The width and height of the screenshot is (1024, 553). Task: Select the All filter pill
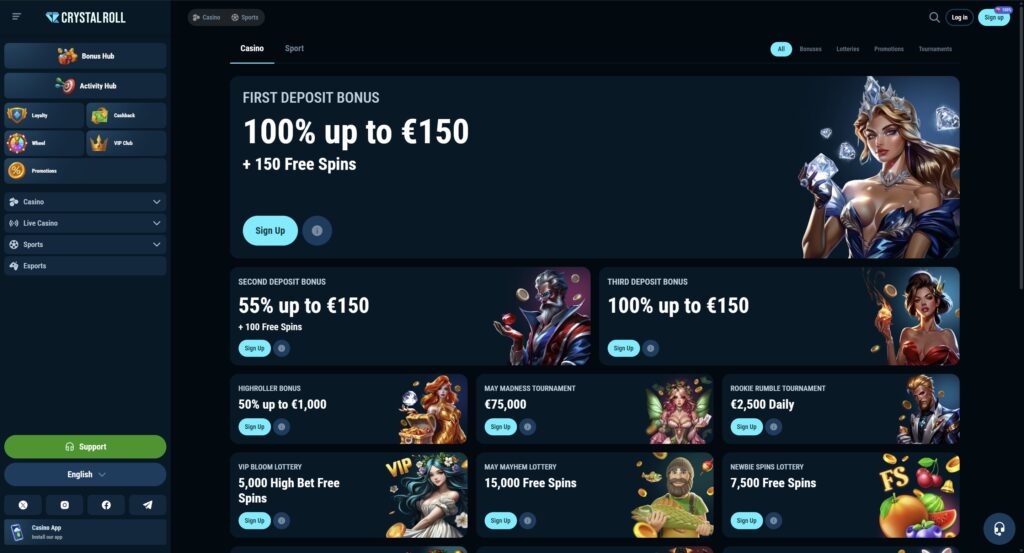[781, 49]
